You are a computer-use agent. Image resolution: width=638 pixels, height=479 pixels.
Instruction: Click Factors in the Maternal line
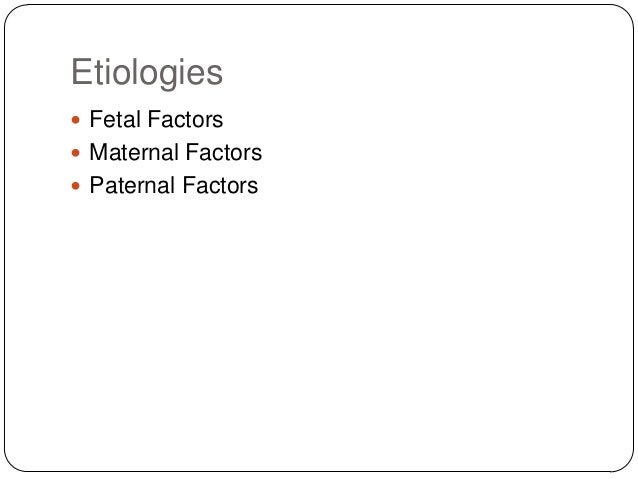coord(225,153)
